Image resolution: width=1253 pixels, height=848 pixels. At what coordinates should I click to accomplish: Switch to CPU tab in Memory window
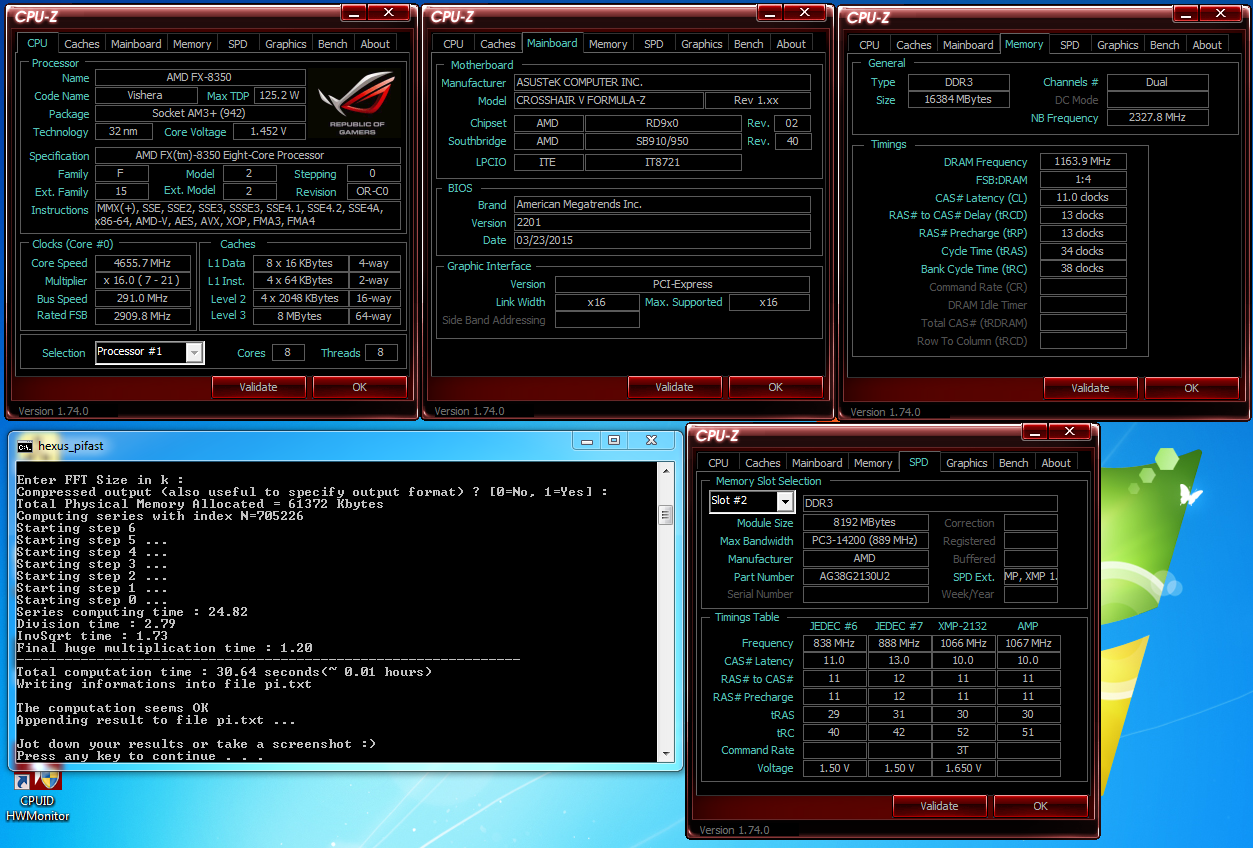(x=870, y=45)
